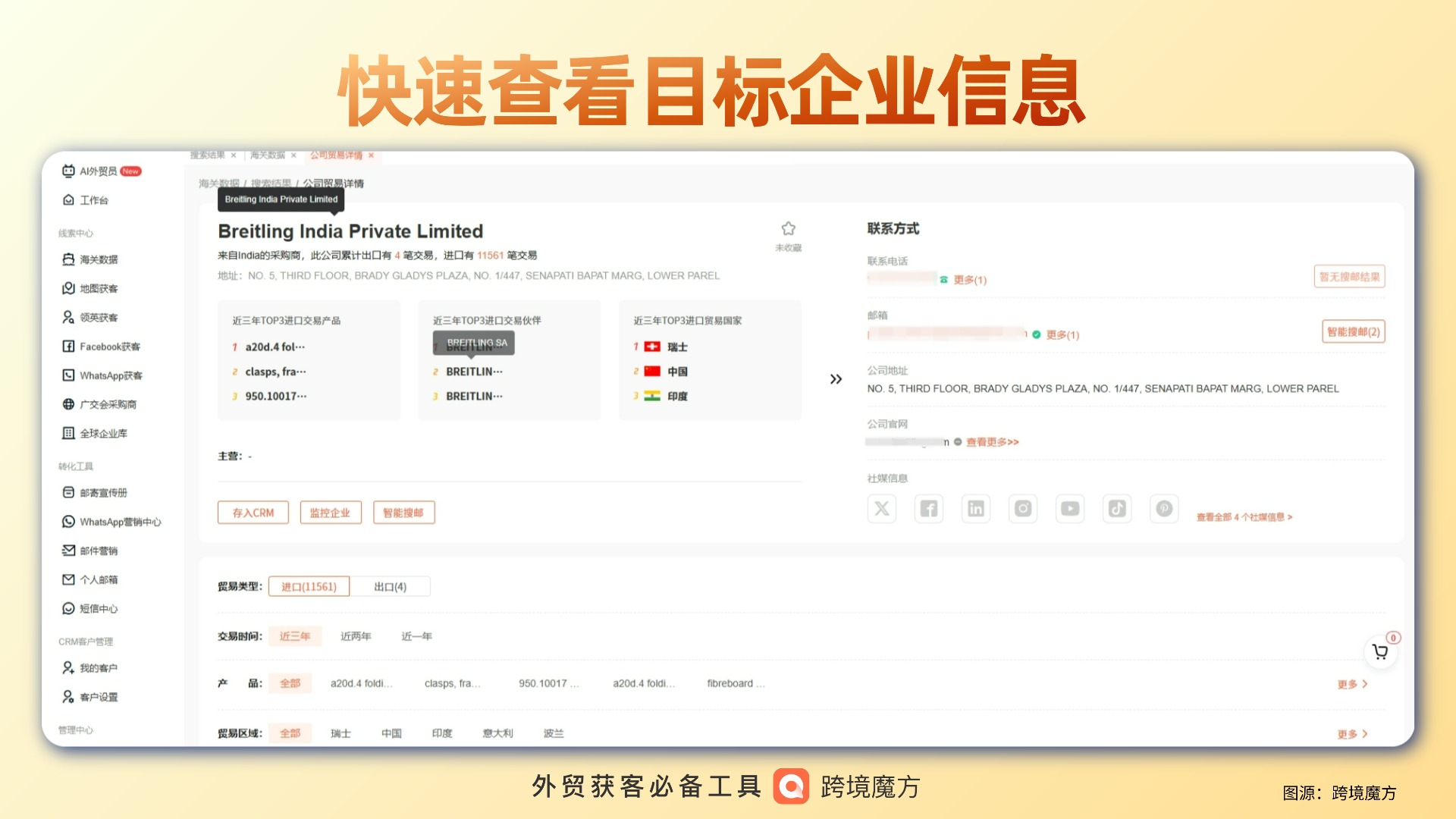Click the shopping cart icon

click(x=1381, y=651)
